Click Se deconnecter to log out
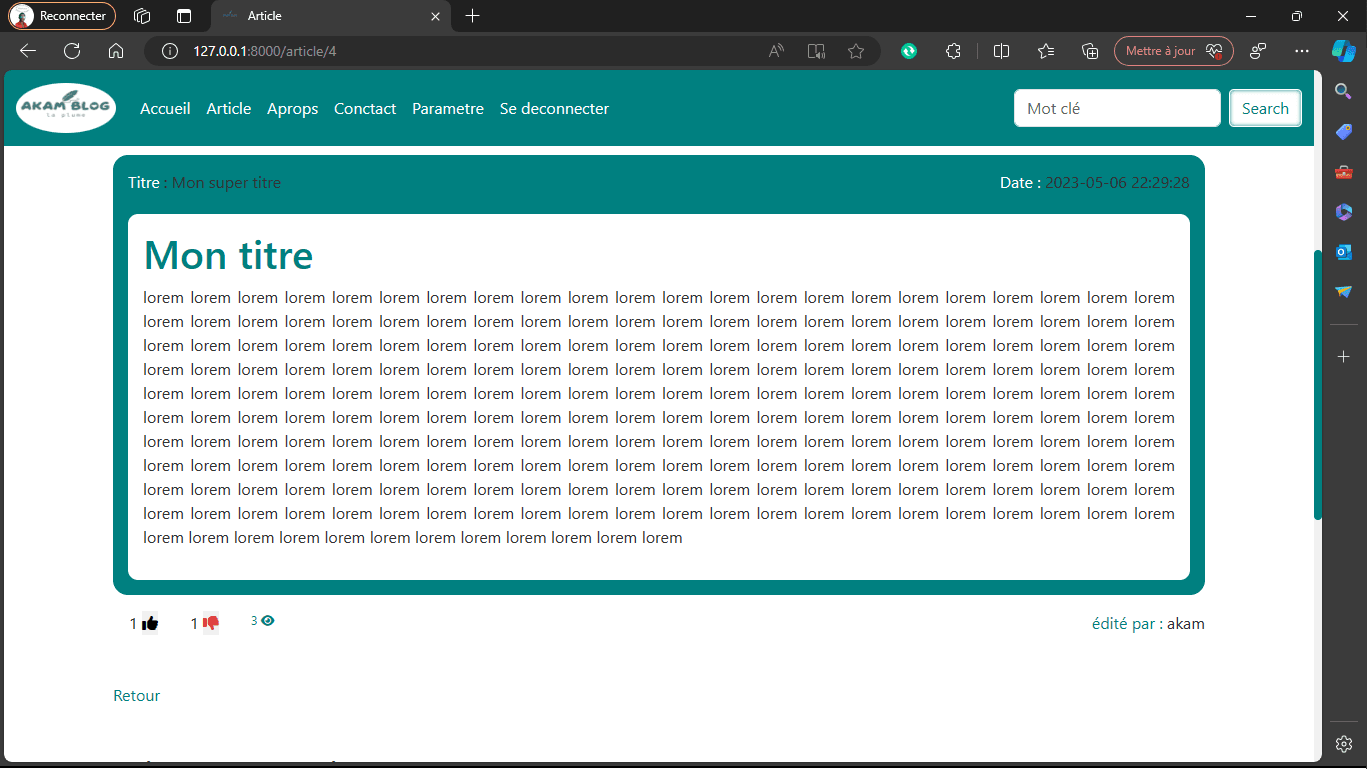The image size is (1367, 769). click(554, 109)
